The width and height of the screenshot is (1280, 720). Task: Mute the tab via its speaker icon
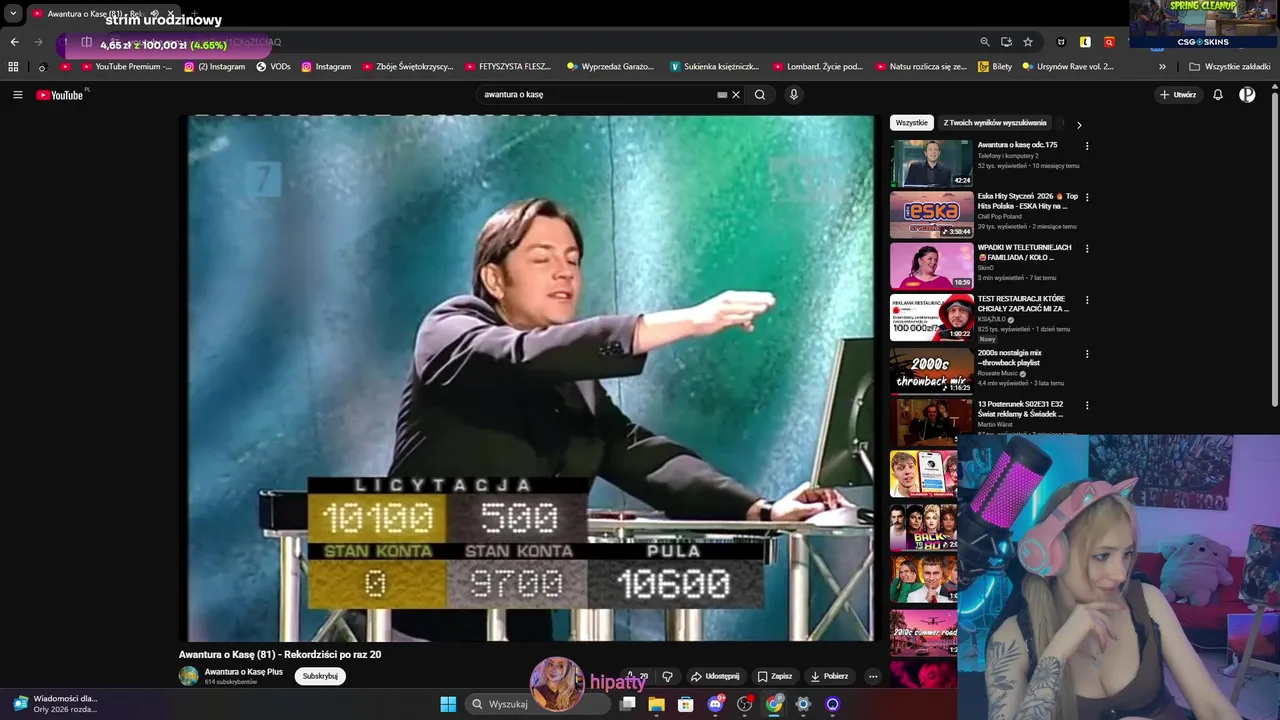(154, 14)
